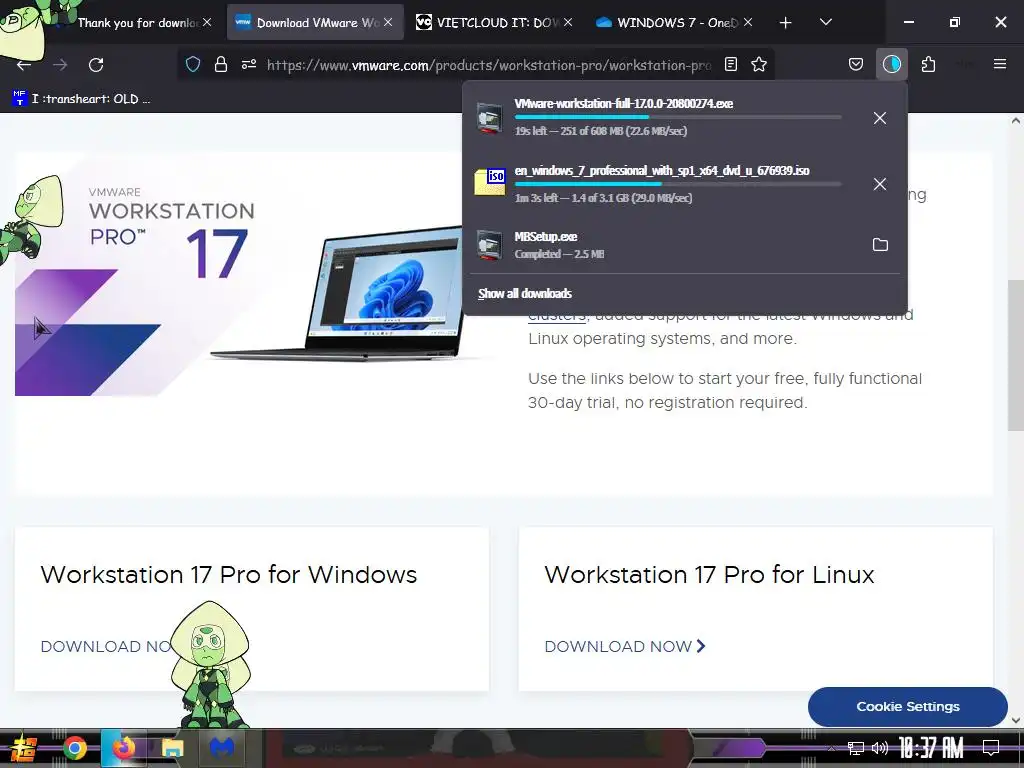This screenshot has height=768, width=1024.
Task: Click DOWNLOAD NOW for Linux
Action: [625, 647]
